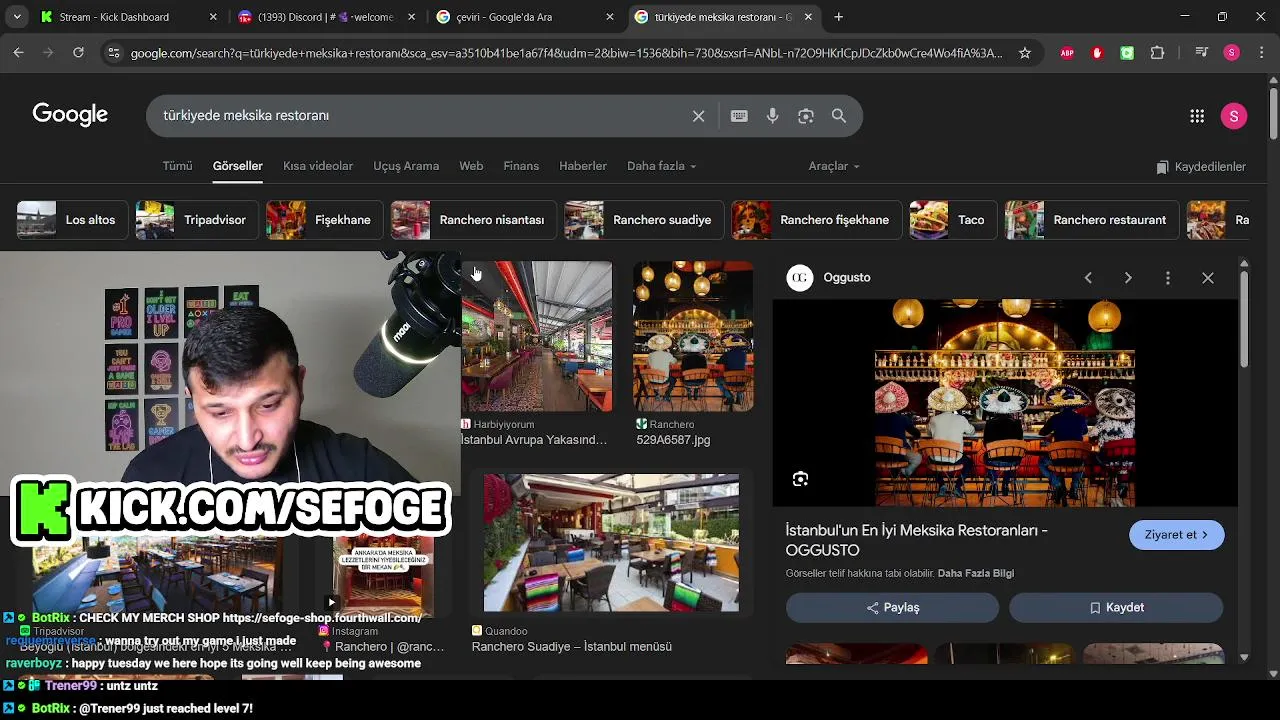Click Ziyaret et button
Image resolution: width=1280 pixels, height=720 pixels.
[x=1176, y=535]
